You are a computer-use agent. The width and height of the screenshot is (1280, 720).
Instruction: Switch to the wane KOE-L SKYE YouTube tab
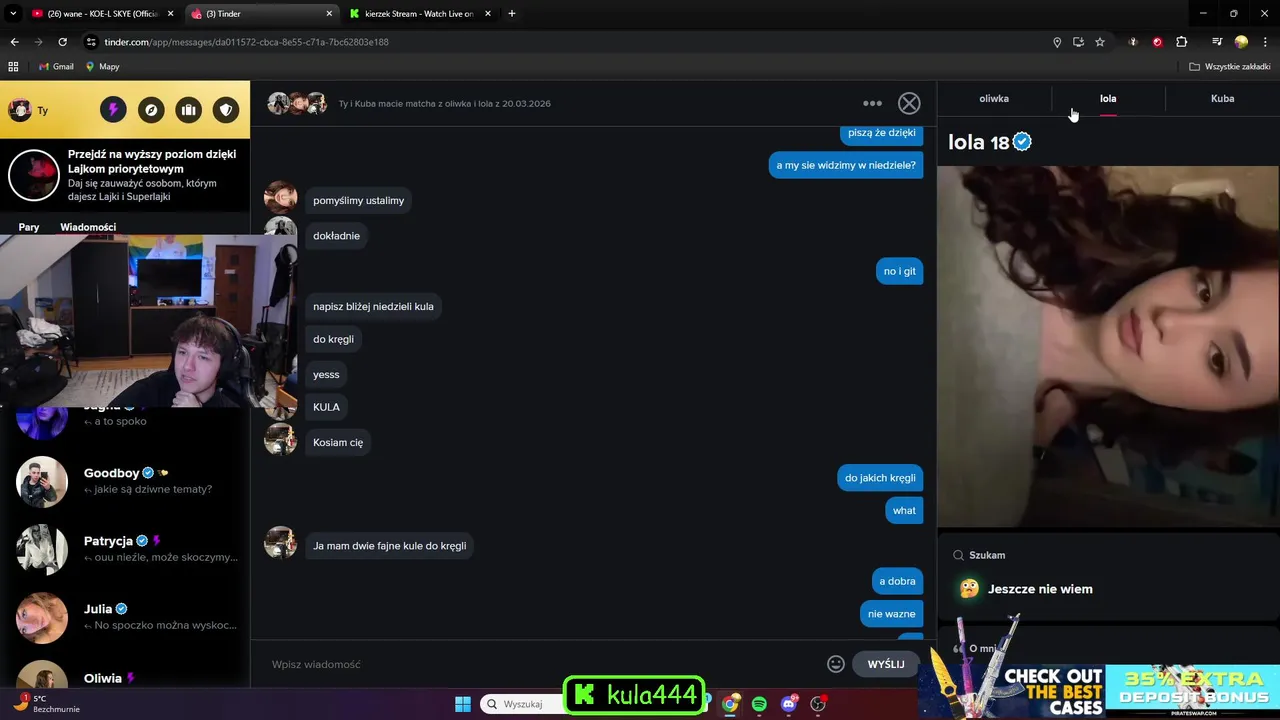102,14
